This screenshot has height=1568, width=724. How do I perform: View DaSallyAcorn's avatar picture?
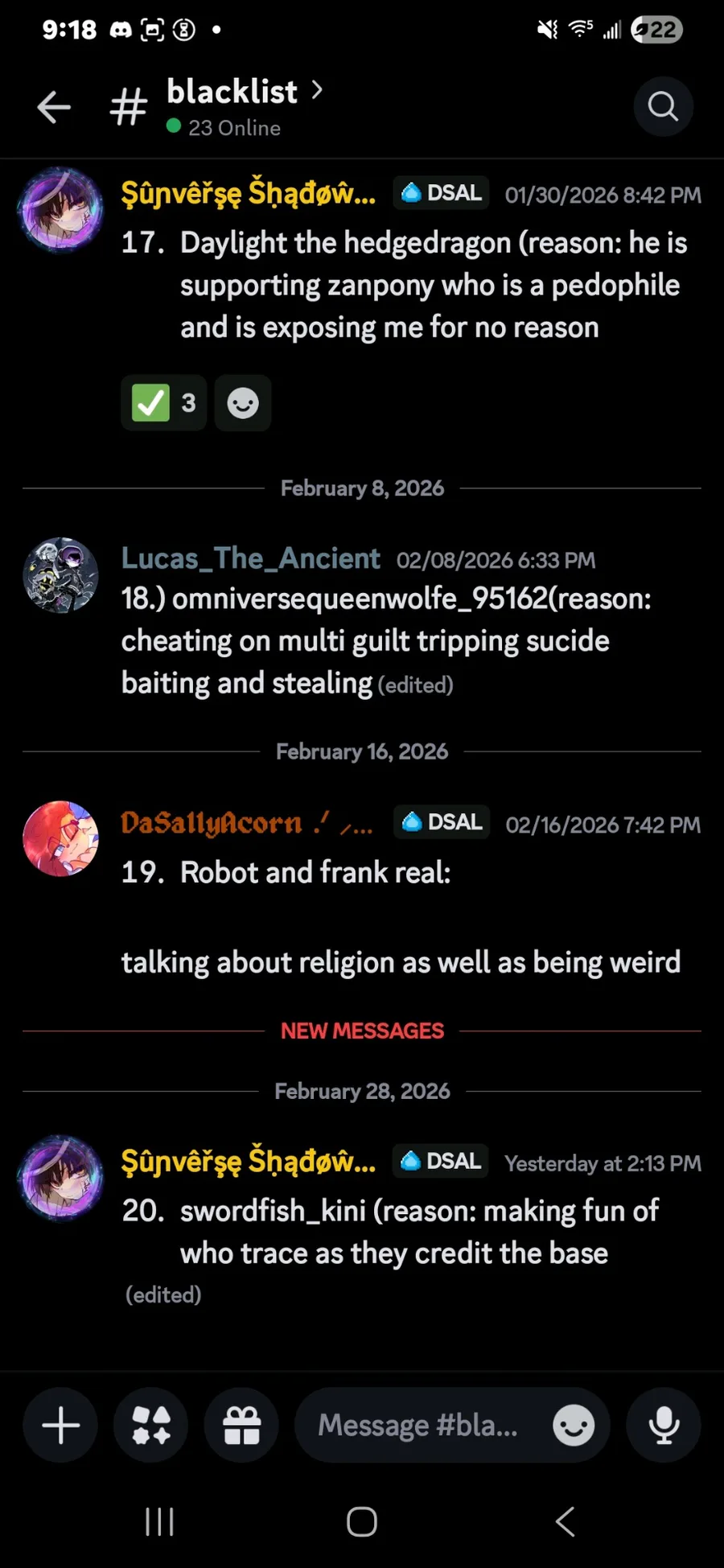coord(60,838)
